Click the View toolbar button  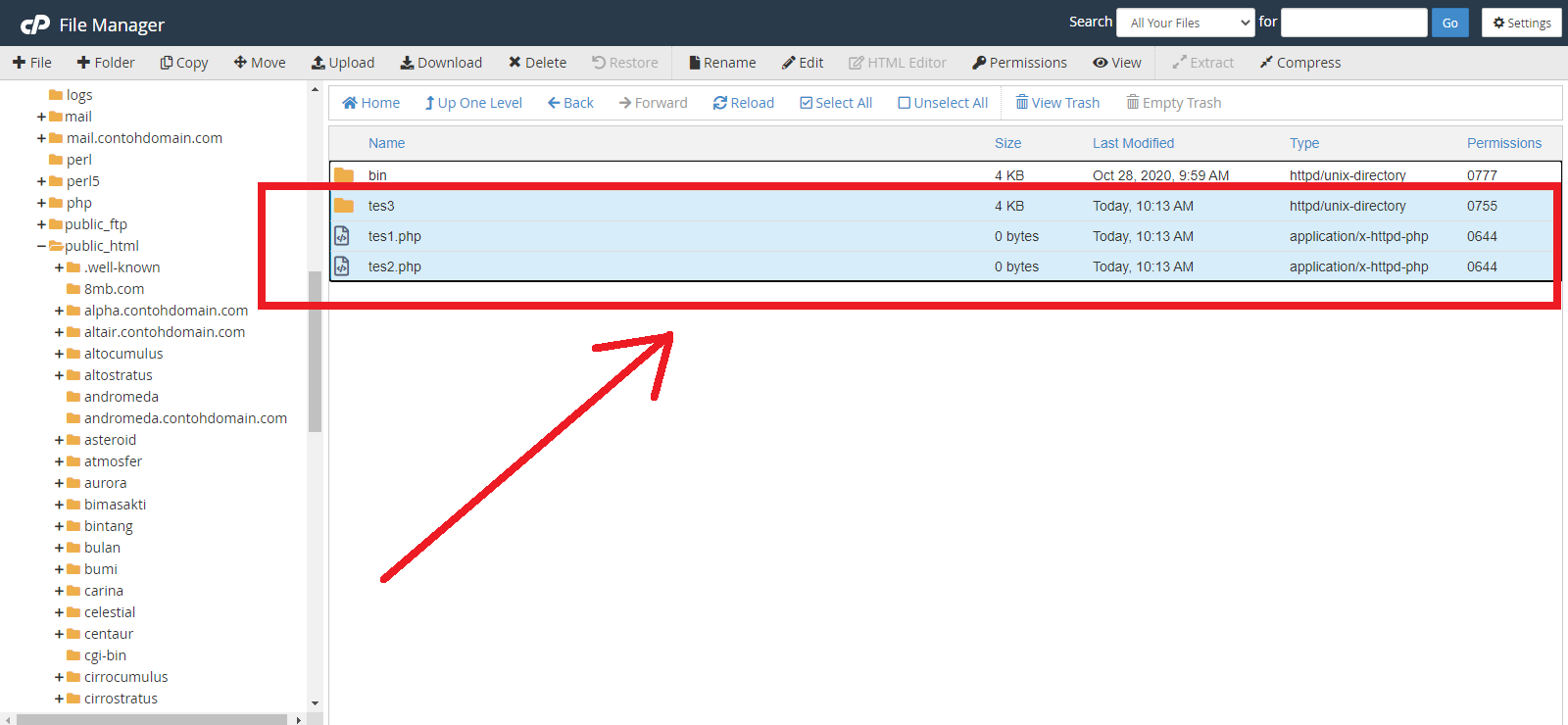point(1117,63)
